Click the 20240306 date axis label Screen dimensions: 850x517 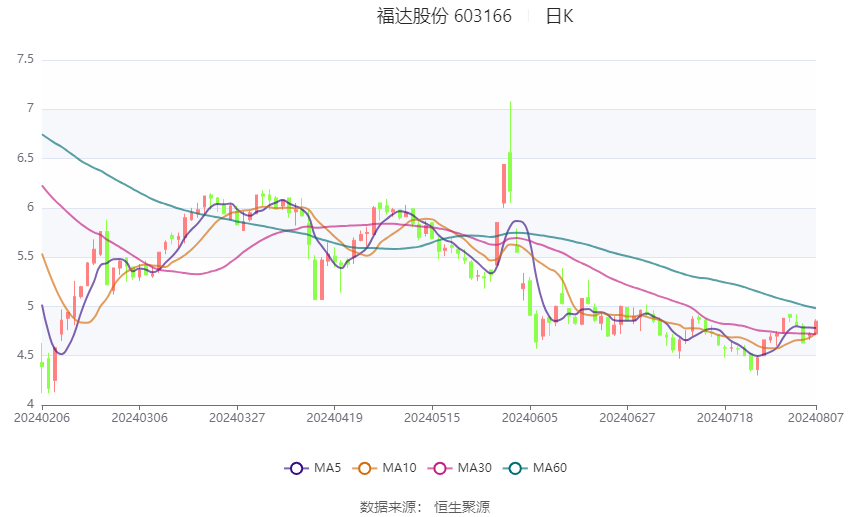pos(139,418)
